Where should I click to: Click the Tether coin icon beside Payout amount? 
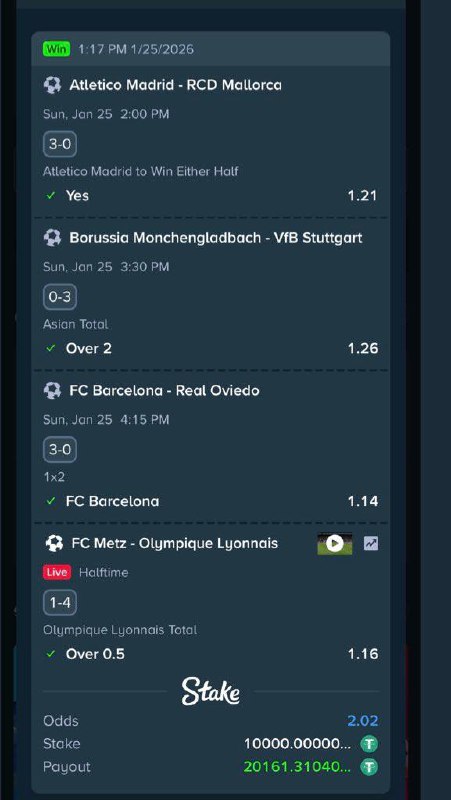[x=369, y=767]
